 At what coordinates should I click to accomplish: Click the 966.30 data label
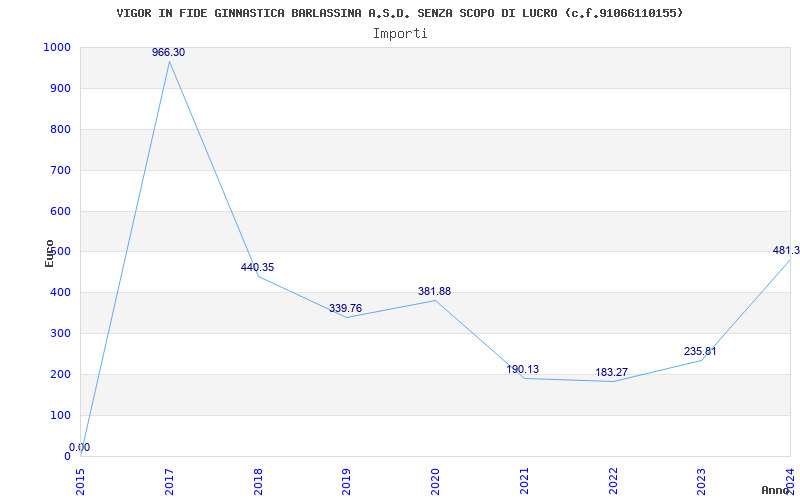click(x=168, y=52)
